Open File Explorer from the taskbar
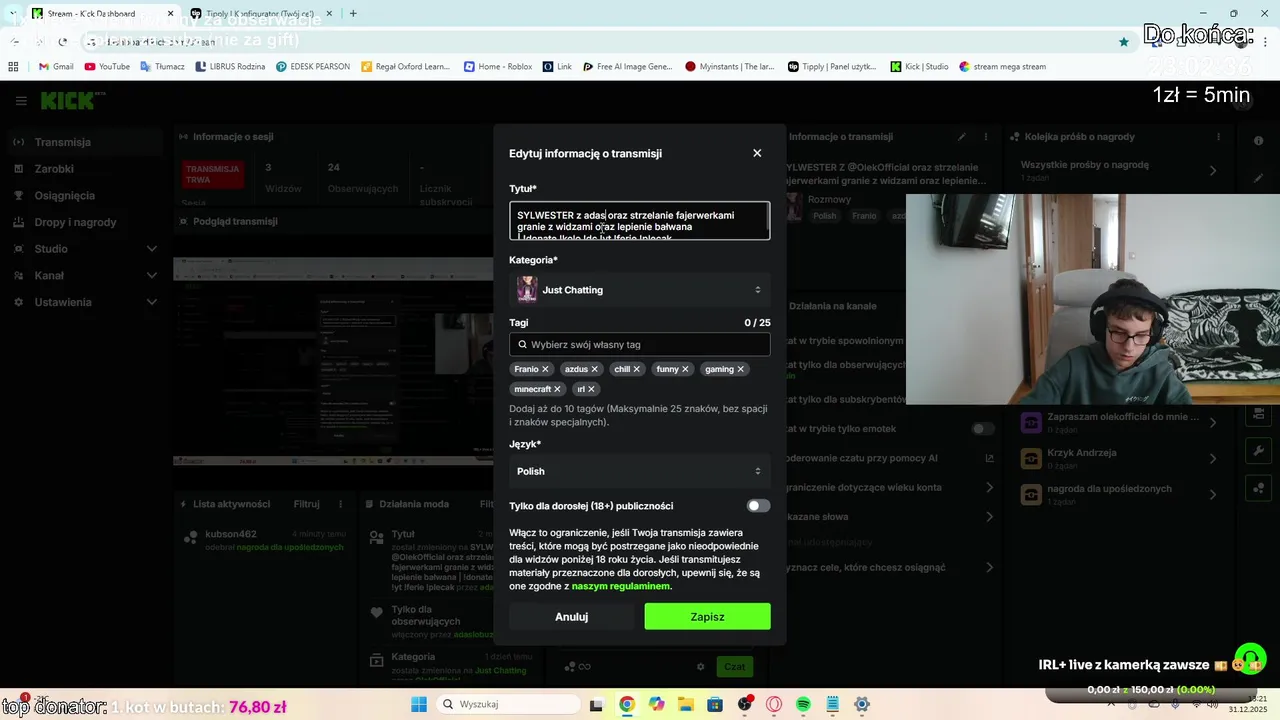Screen dimensions: 1280x720 tap(686, 704)
